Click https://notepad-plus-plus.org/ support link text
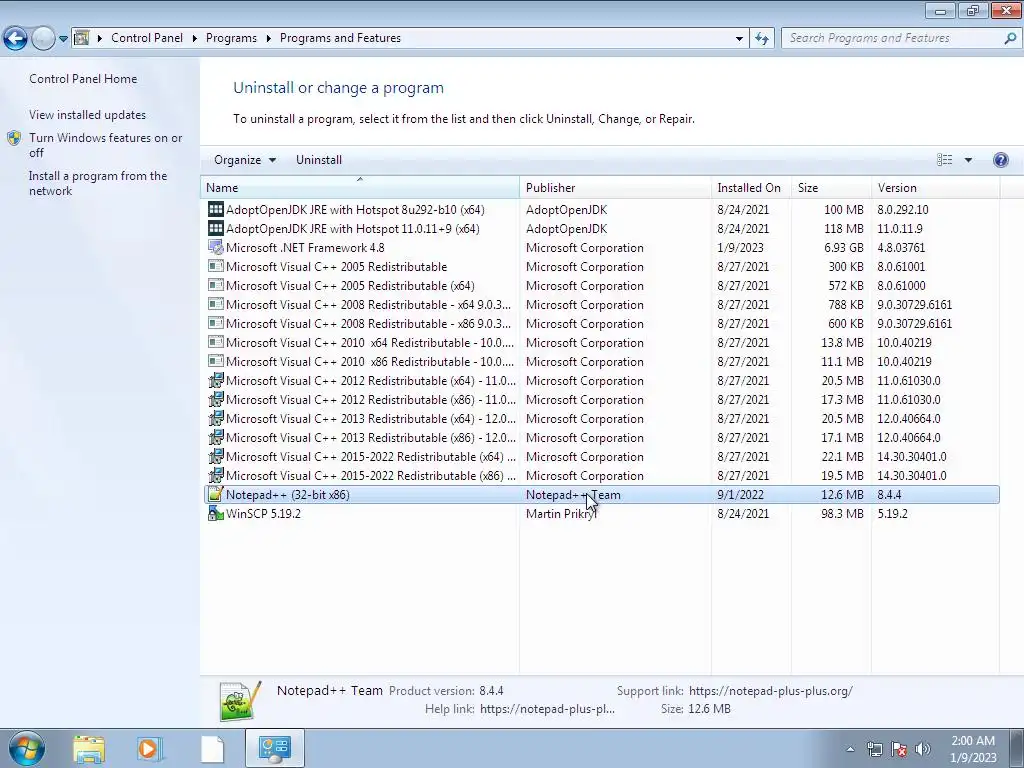Viewport: 1024px width, 768px height. [x=771, y=691]
